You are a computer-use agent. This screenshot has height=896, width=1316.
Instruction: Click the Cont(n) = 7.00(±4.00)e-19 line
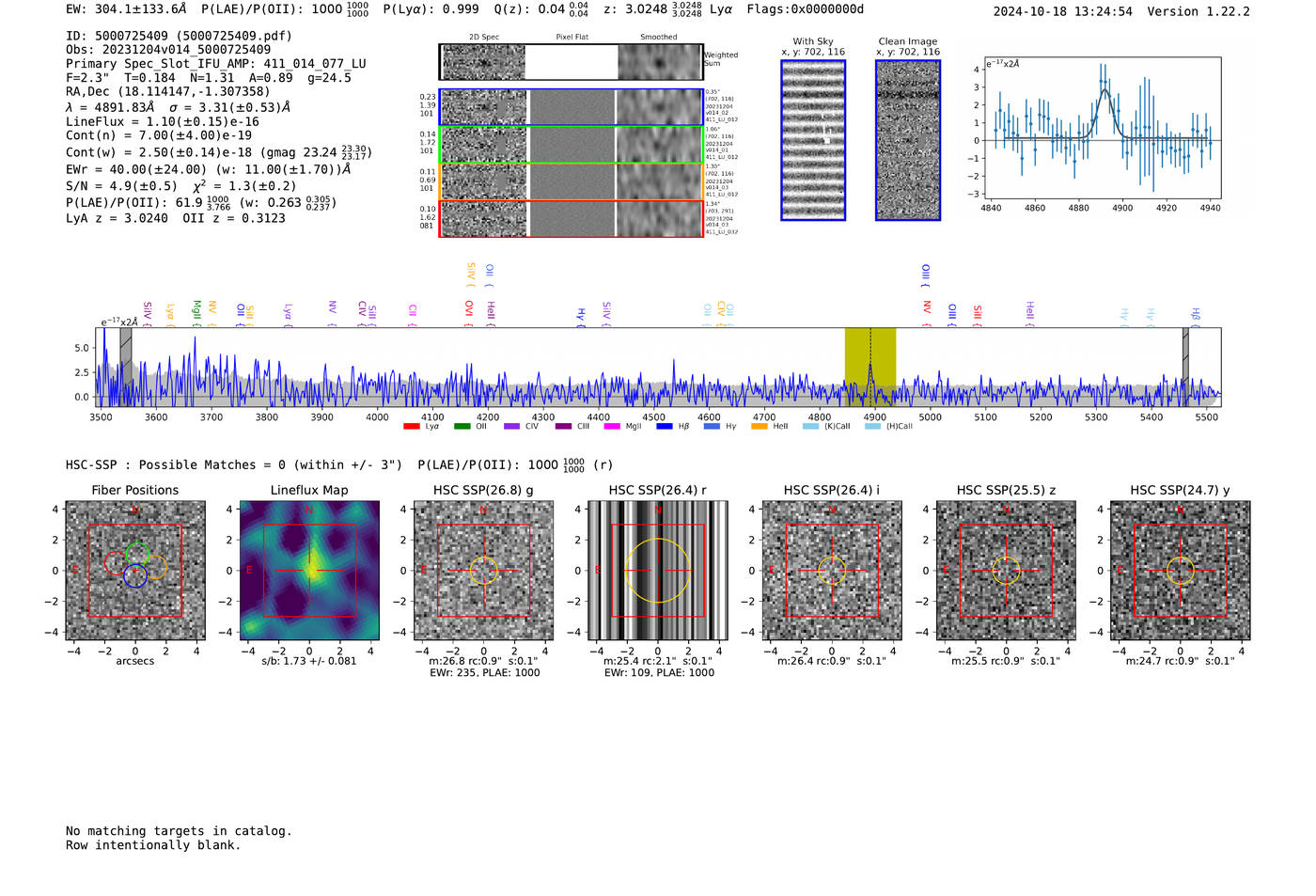(x=159, y=135)
